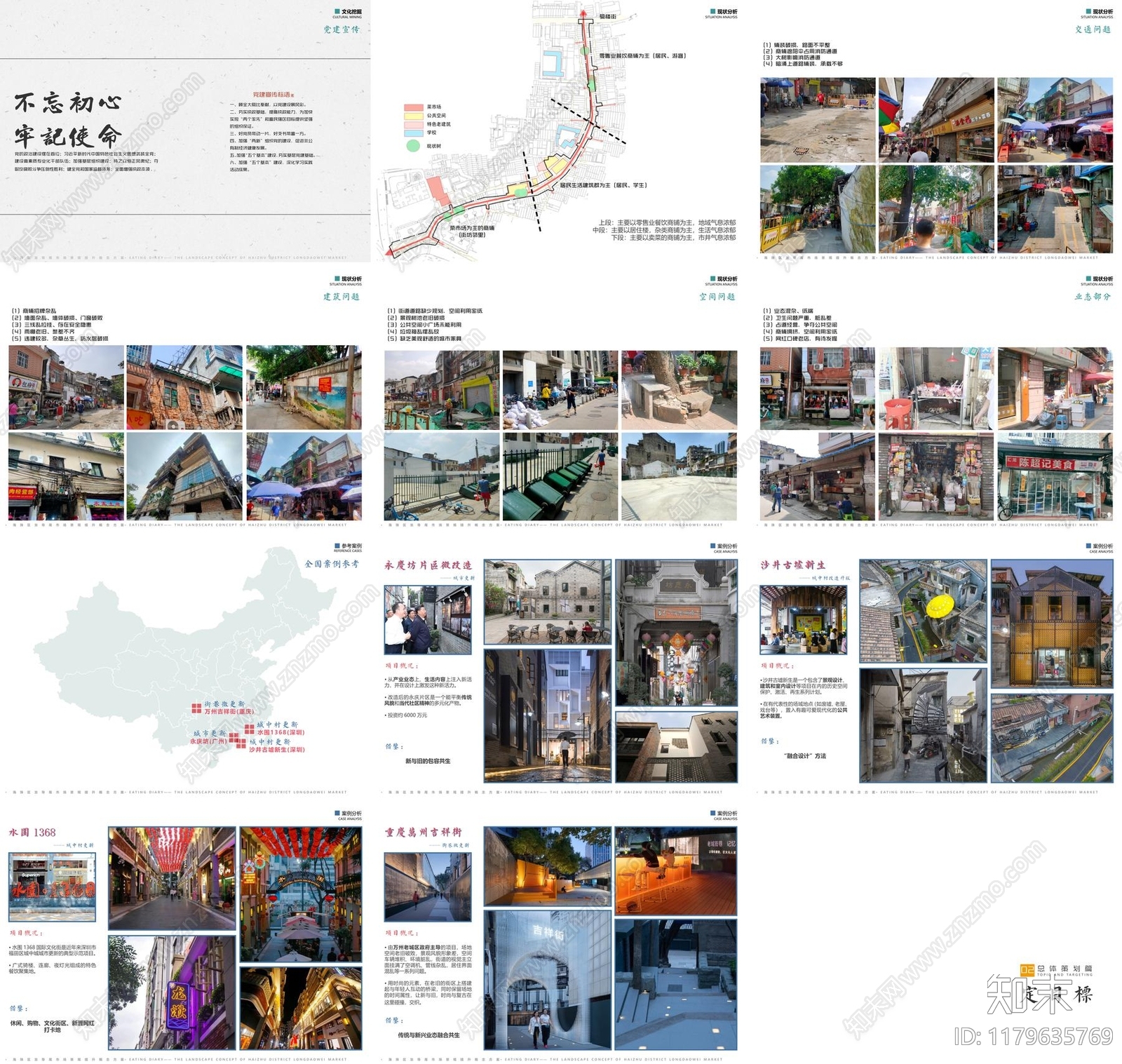
Task: Click the red 菜市场 legend swatch
Action: click(412, 107)
